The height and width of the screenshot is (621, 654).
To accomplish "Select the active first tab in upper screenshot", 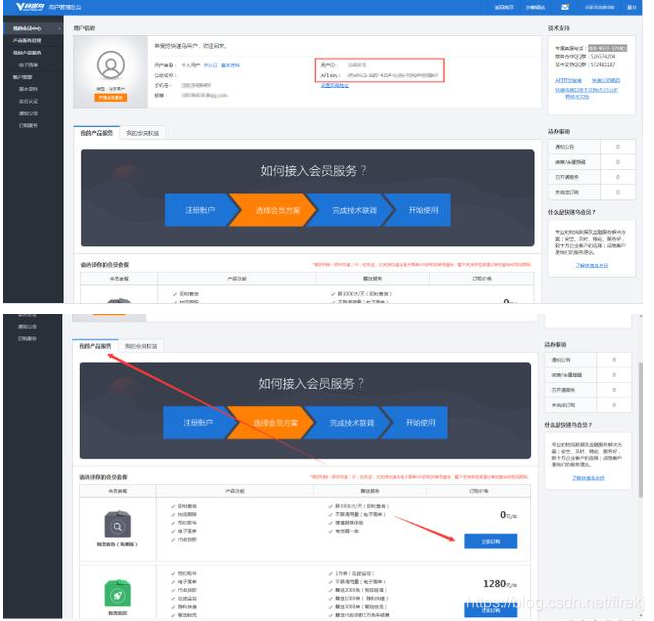I will 96,133.
